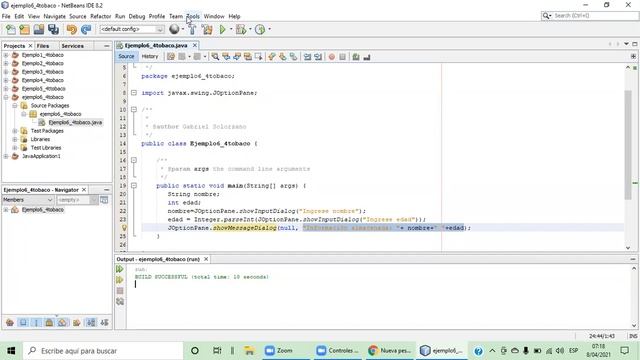Toggle Fully Qualified Names in Navigator bar
640x360 pixels.
click(x=76, y=322)
